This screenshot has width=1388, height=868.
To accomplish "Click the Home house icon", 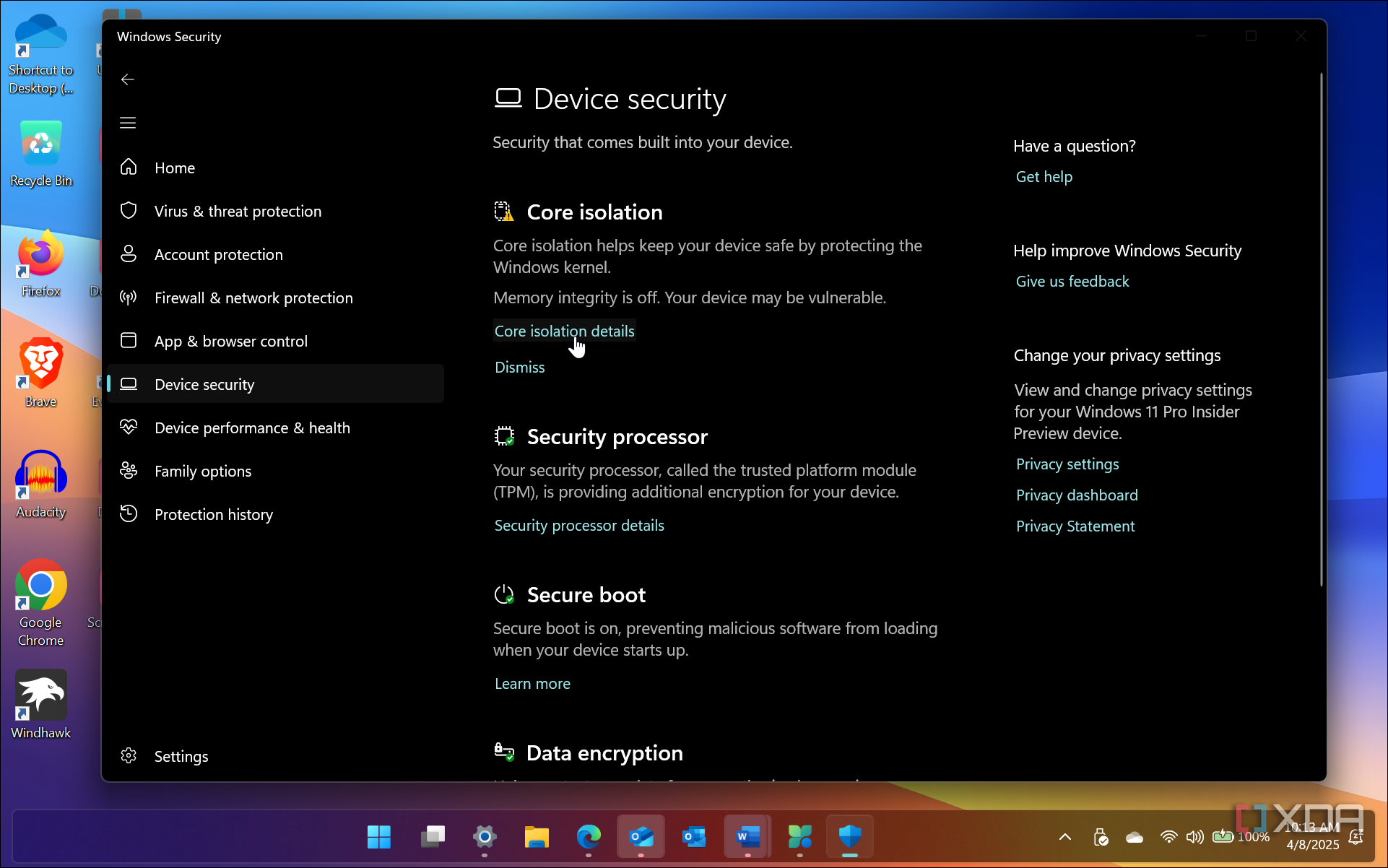I will point(129,168).
